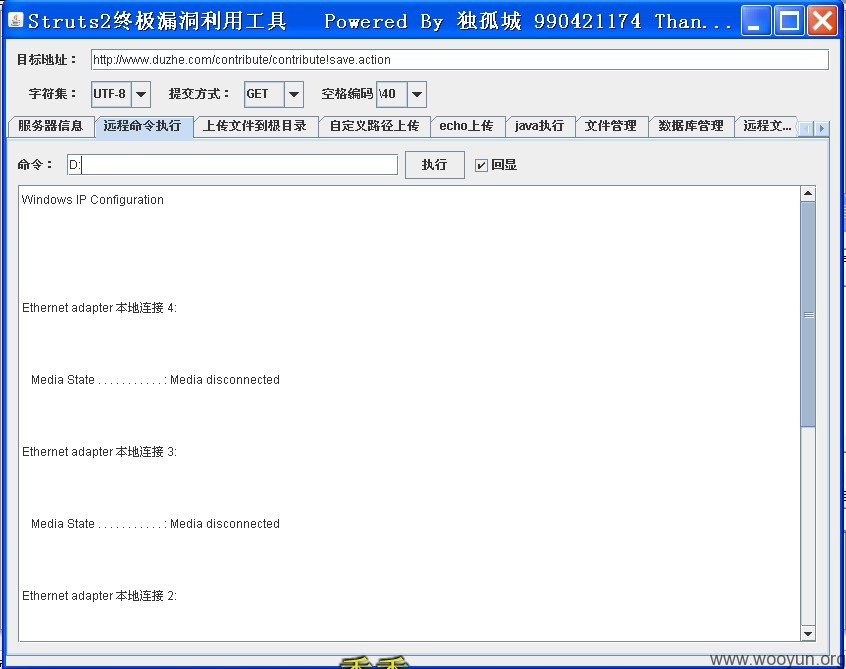
Task: Maximize the Struts2 tool window
Action: click(789, 21)
